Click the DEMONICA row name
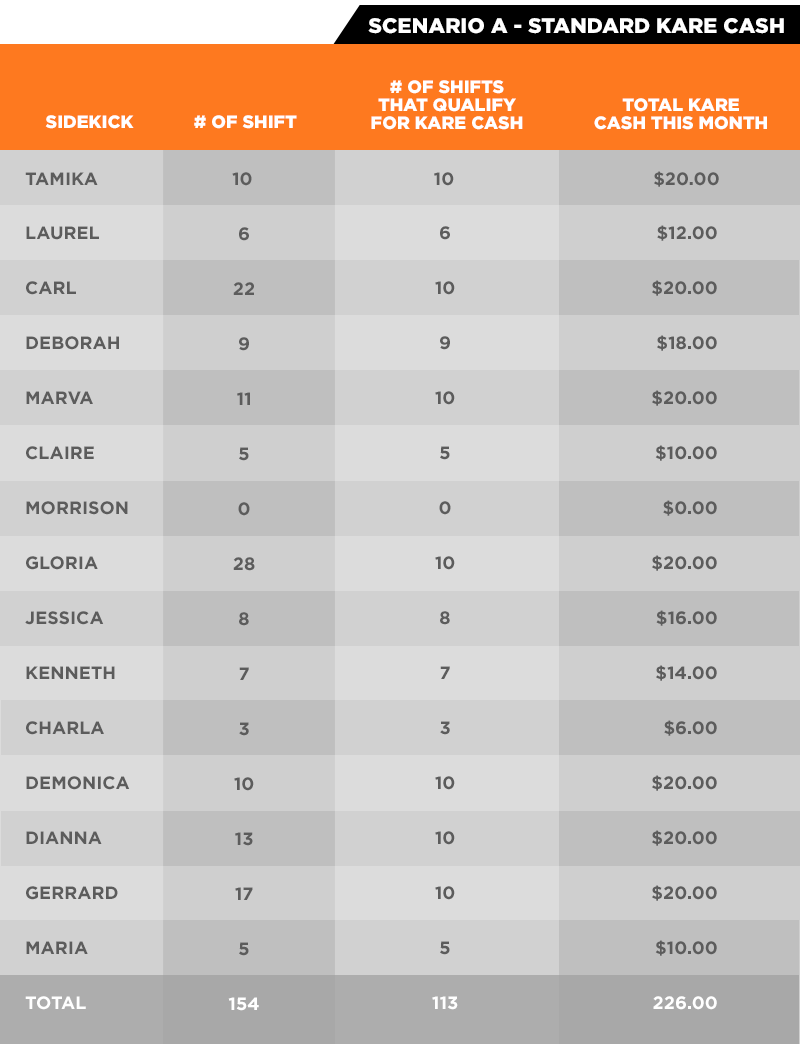800x1044 pixels. click(77, 783)
